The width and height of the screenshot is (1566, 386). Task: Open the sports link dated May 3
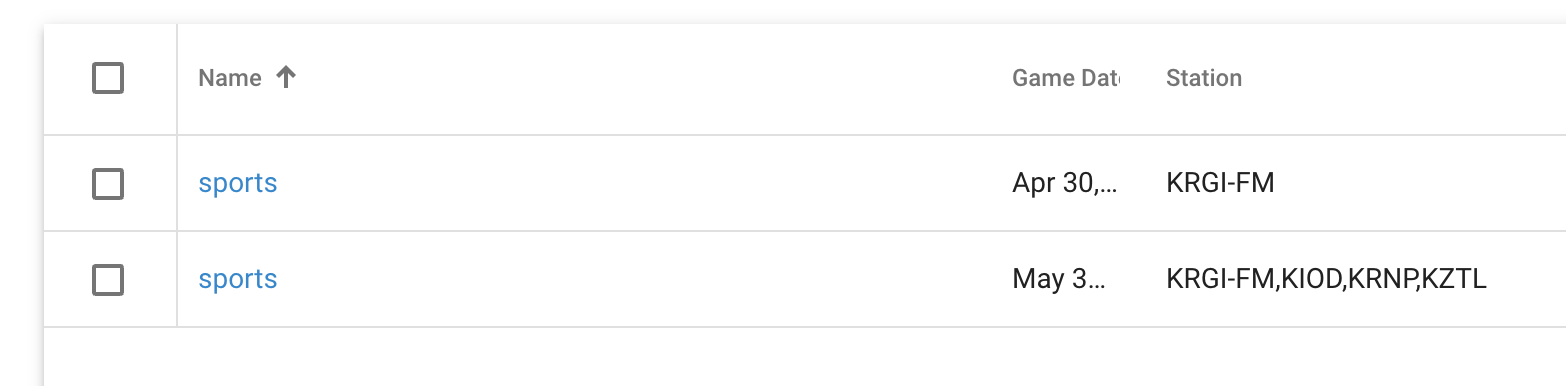pos(238,280)
